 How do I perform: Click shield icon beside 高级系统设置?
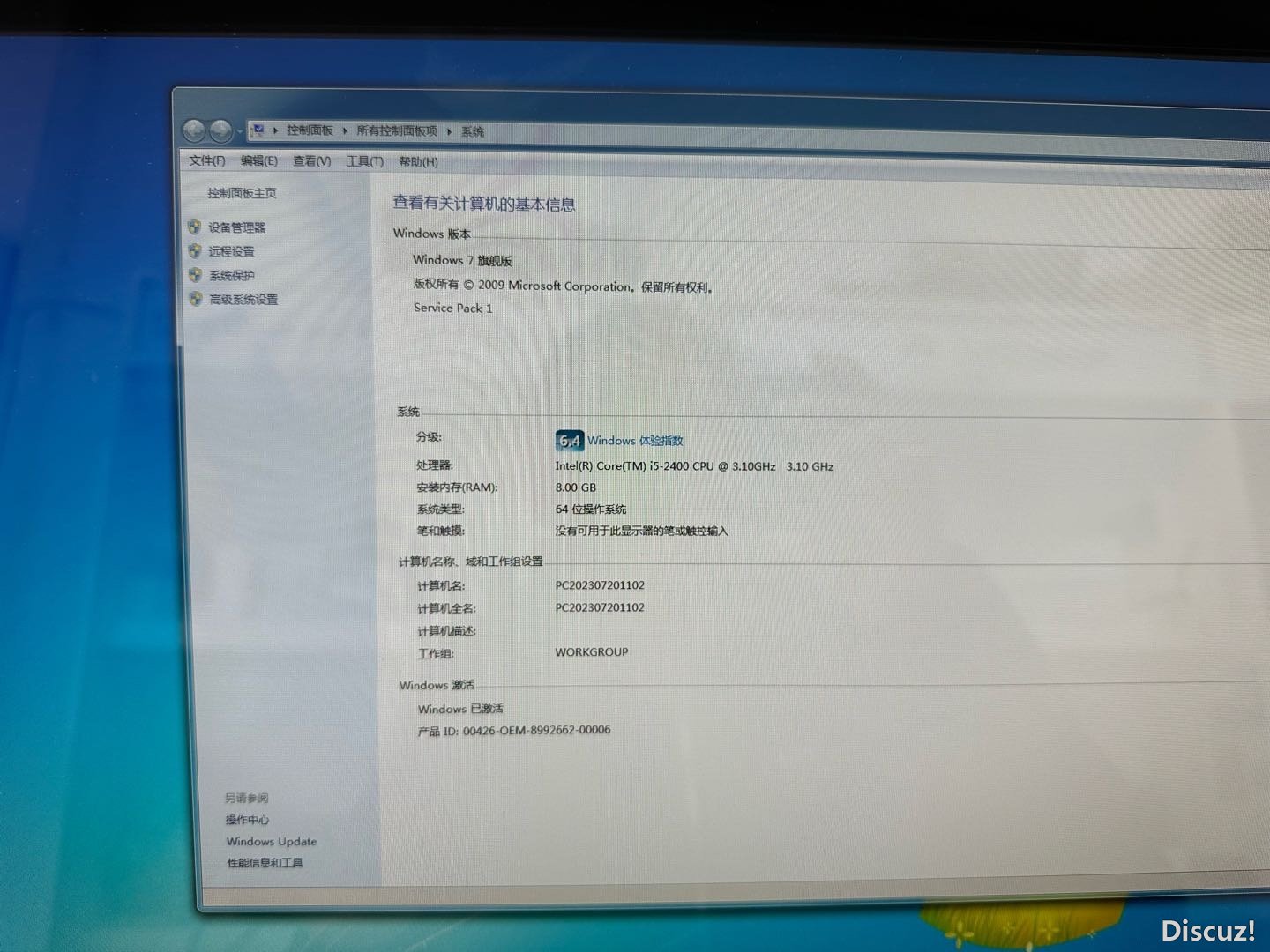click(x=196, y=298)
